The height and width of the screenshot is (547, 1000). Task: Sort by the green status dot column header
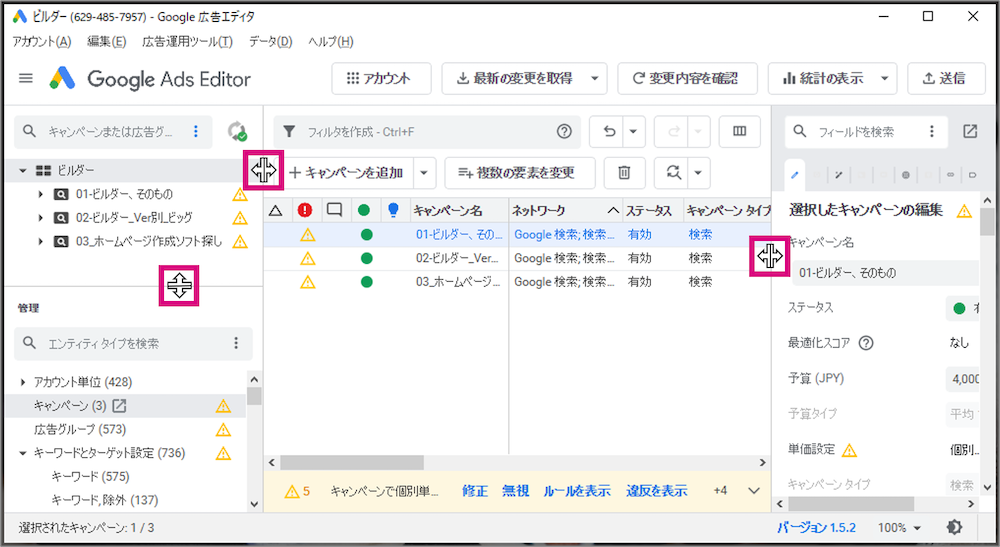pyautogui.click(x=364, y=210)
